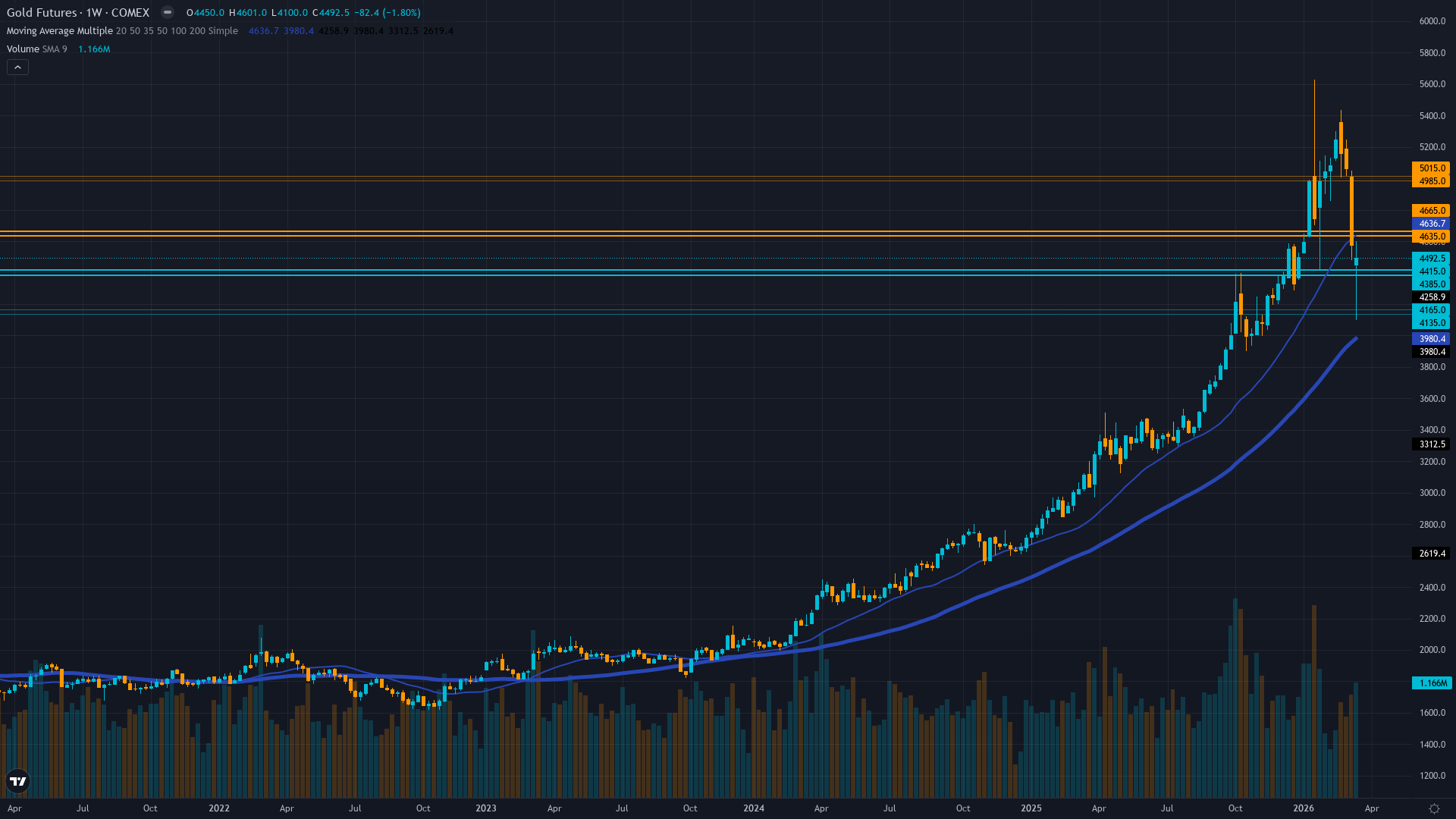Click the 1200.0 price scale tick
The height and width of the screenshot is (819, 1456).
[1432, 776]
